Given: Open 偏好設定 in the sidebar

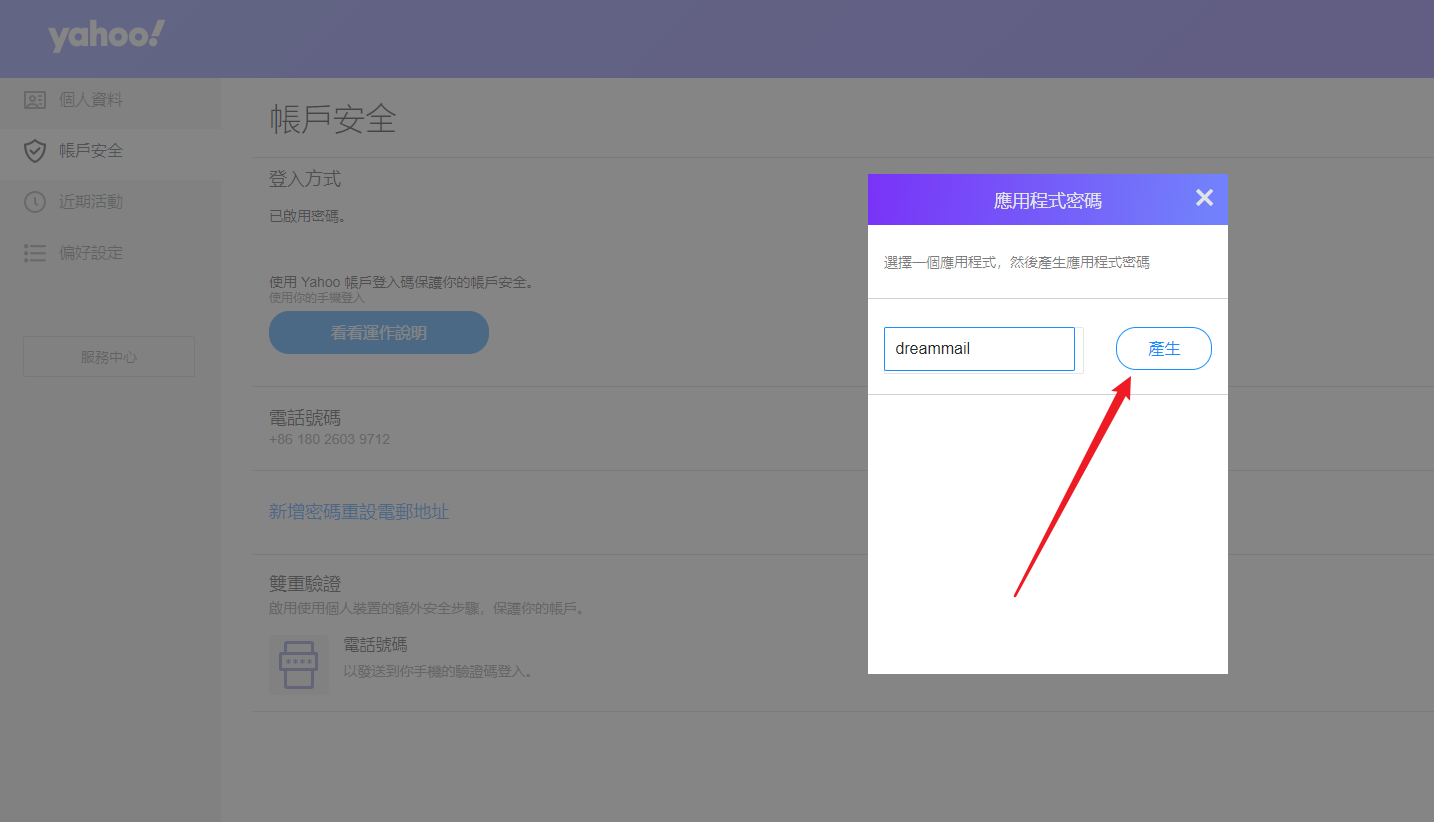Looking at the screenshot, I should pyautogui.click(x=110, y=253).
